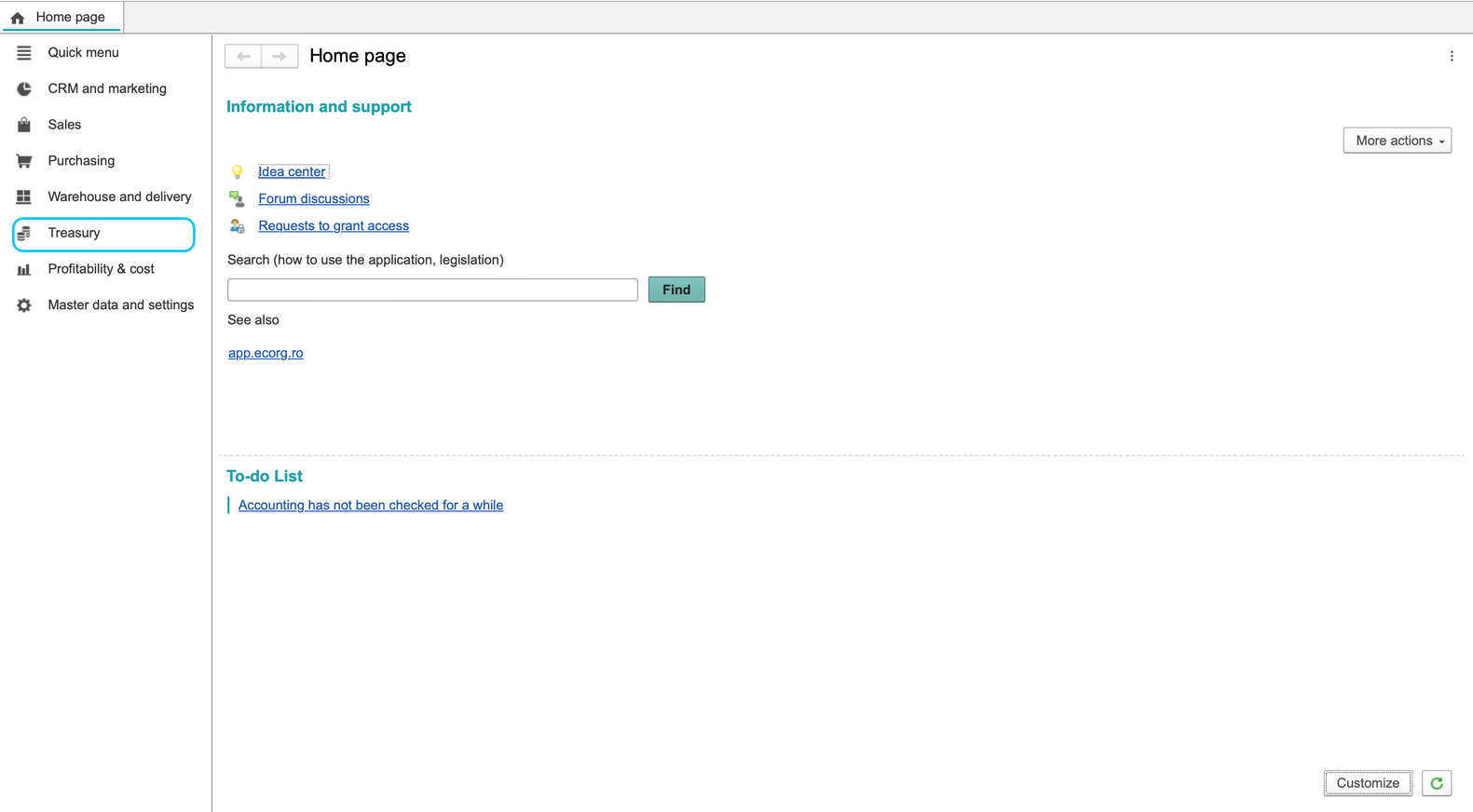
Task: Open the Forum discussions link
Action: (x=314, y=198)
